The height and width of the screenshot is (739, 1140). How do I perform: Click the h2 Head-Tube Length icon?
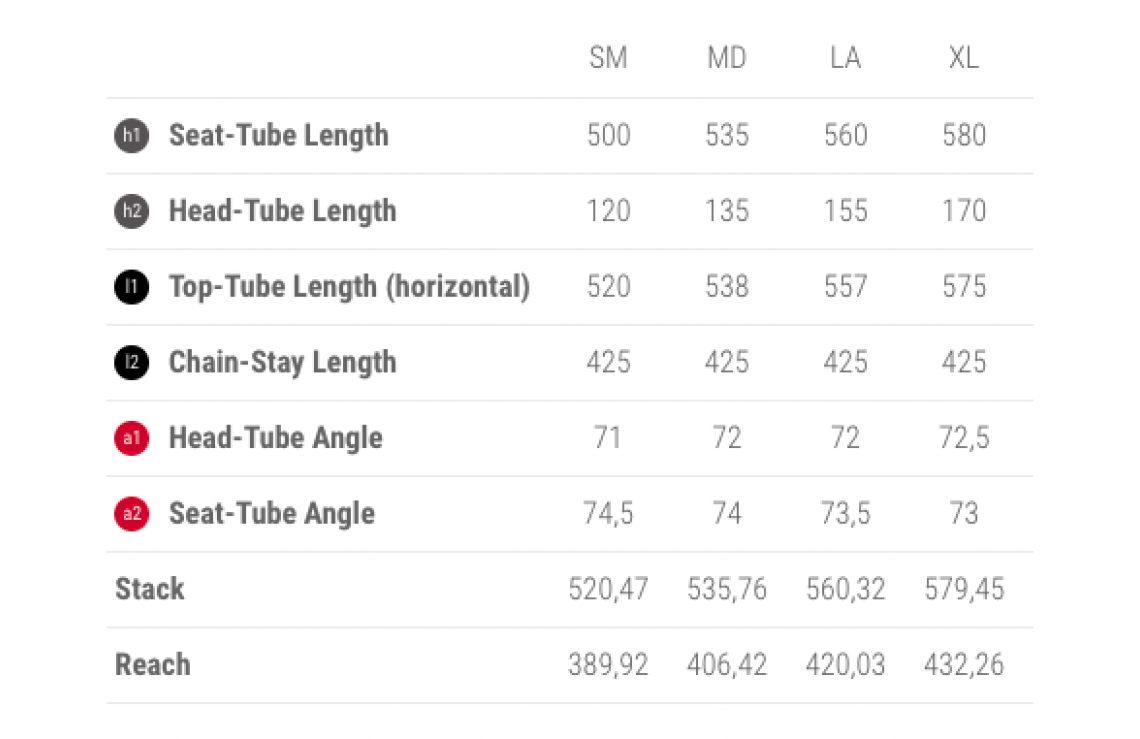point(131,212)
